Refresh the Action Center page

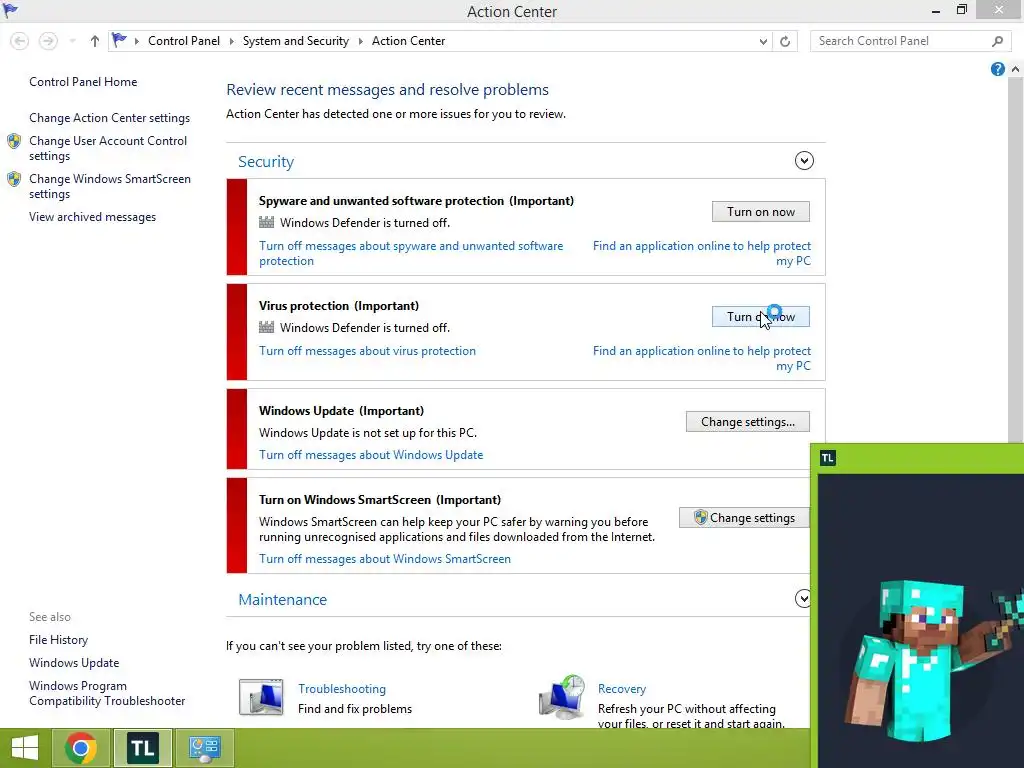[785, 41]
